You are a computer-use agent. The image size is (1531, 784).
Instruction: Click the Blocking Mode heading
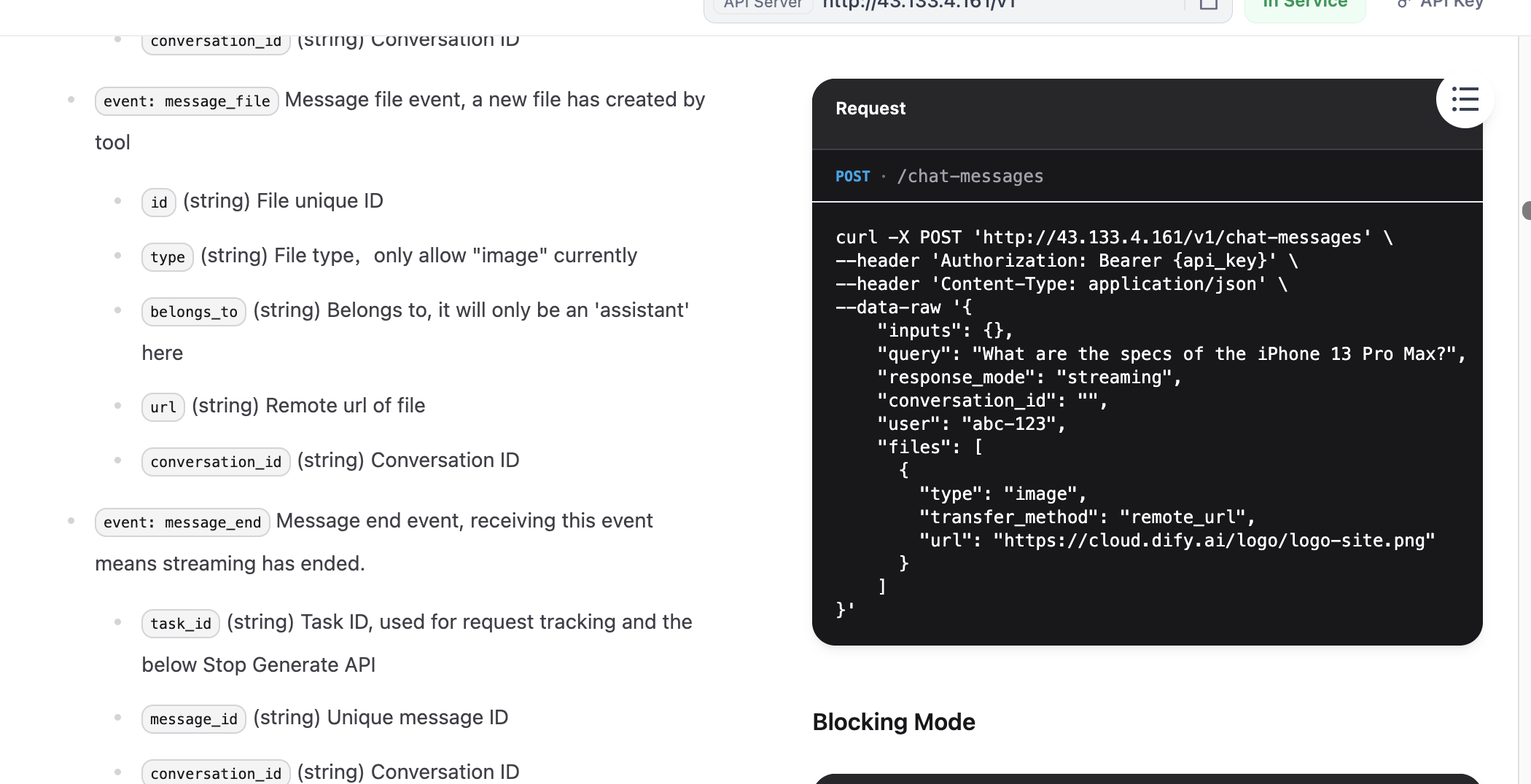pos(894,722)
